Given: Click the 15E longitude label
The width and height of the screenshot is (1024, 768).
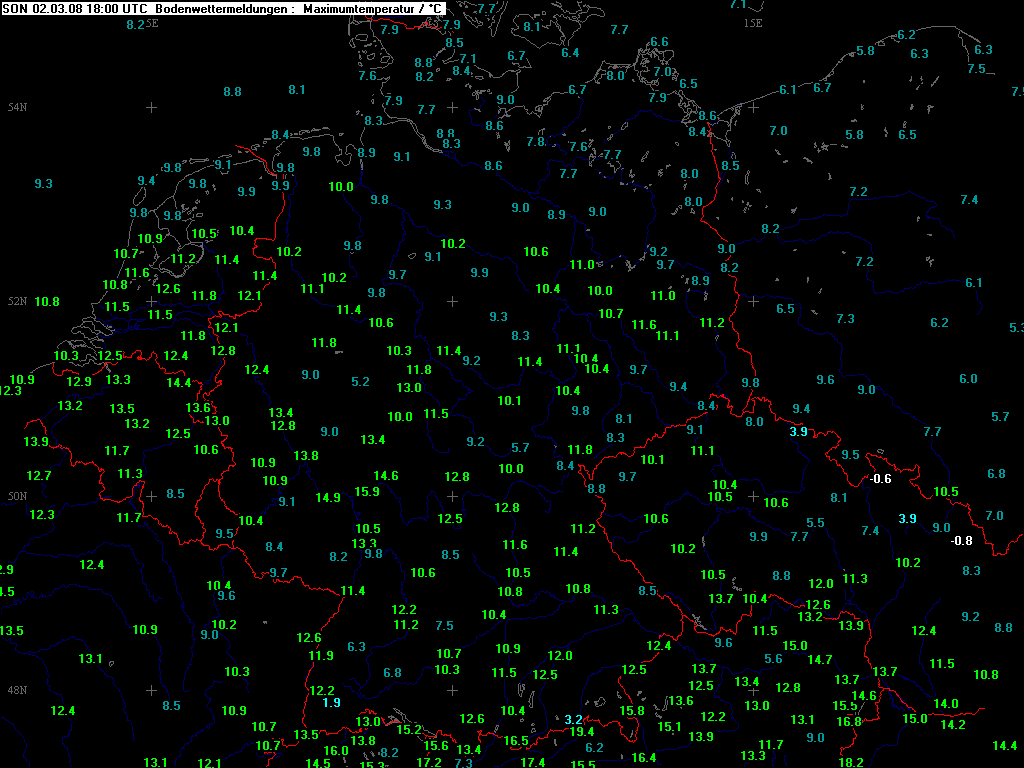Looking at the screenshot, I should pos(753,22).
